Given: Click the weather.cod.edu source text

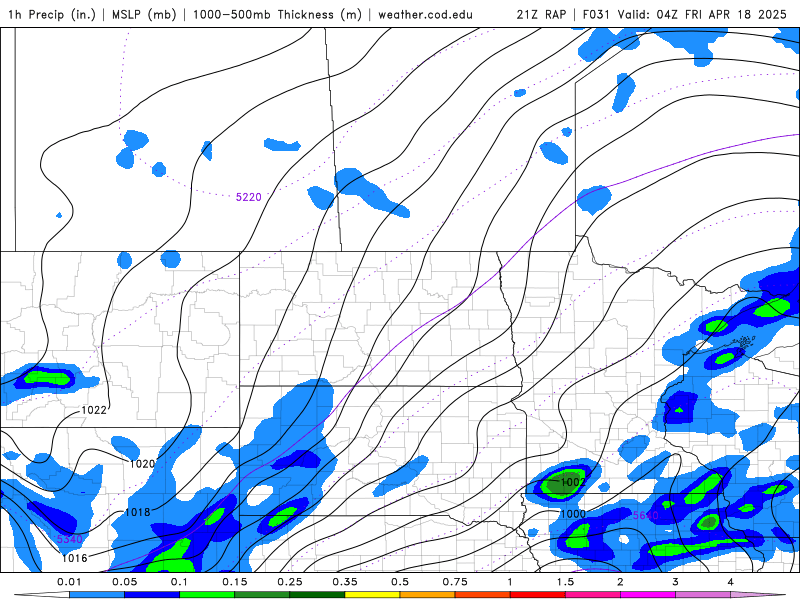Looking at the screenshot, I should pyautogui.click(x=426, y=14).
